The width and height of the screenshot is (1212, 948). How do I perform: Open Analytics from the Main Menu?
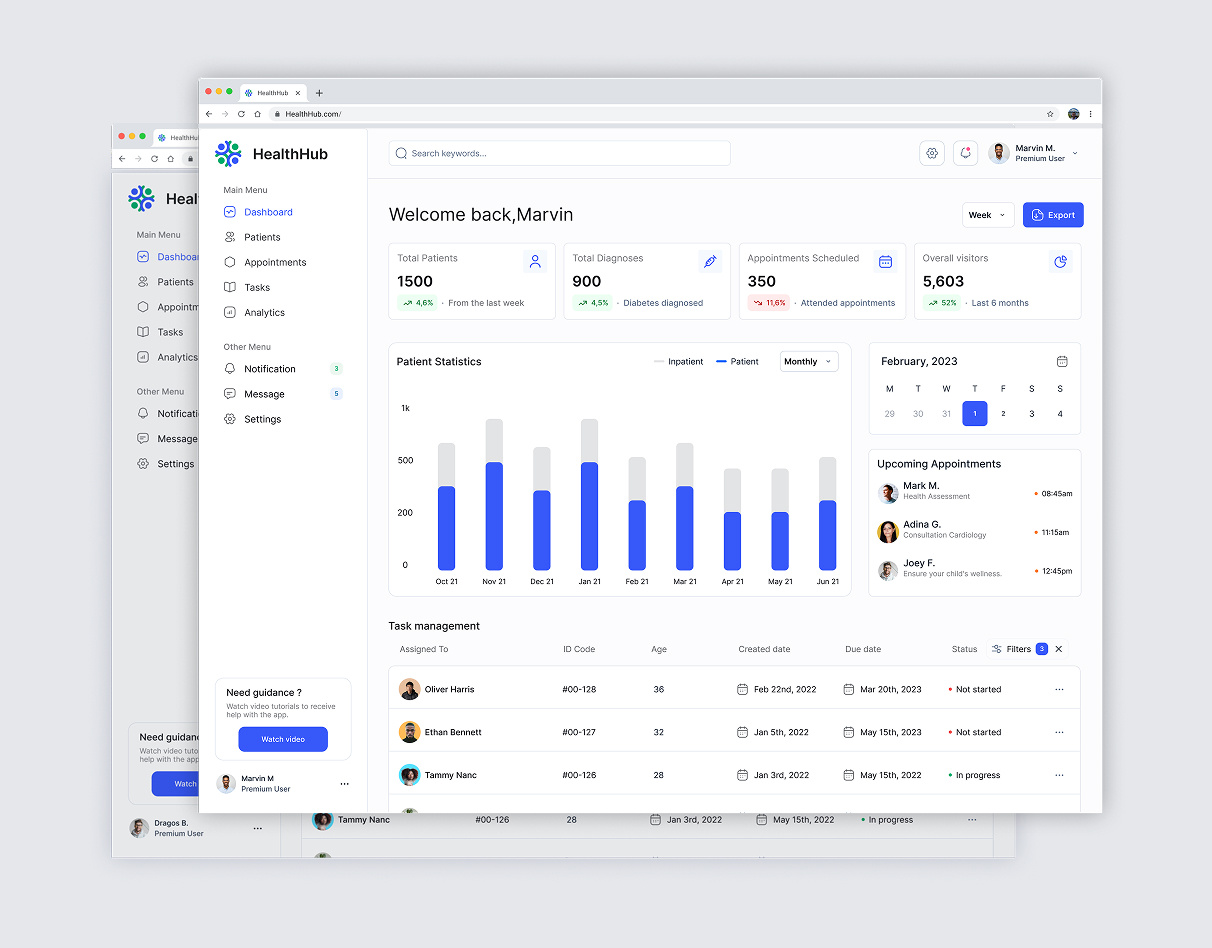[x=263, y=312]
